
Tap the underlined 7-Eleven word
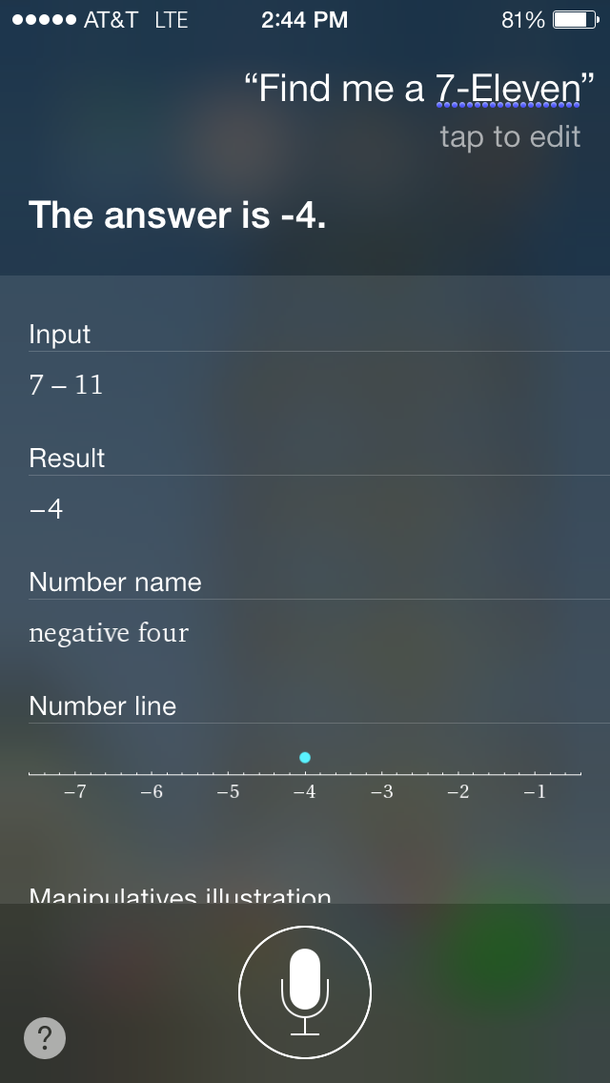tap(508, 89)
